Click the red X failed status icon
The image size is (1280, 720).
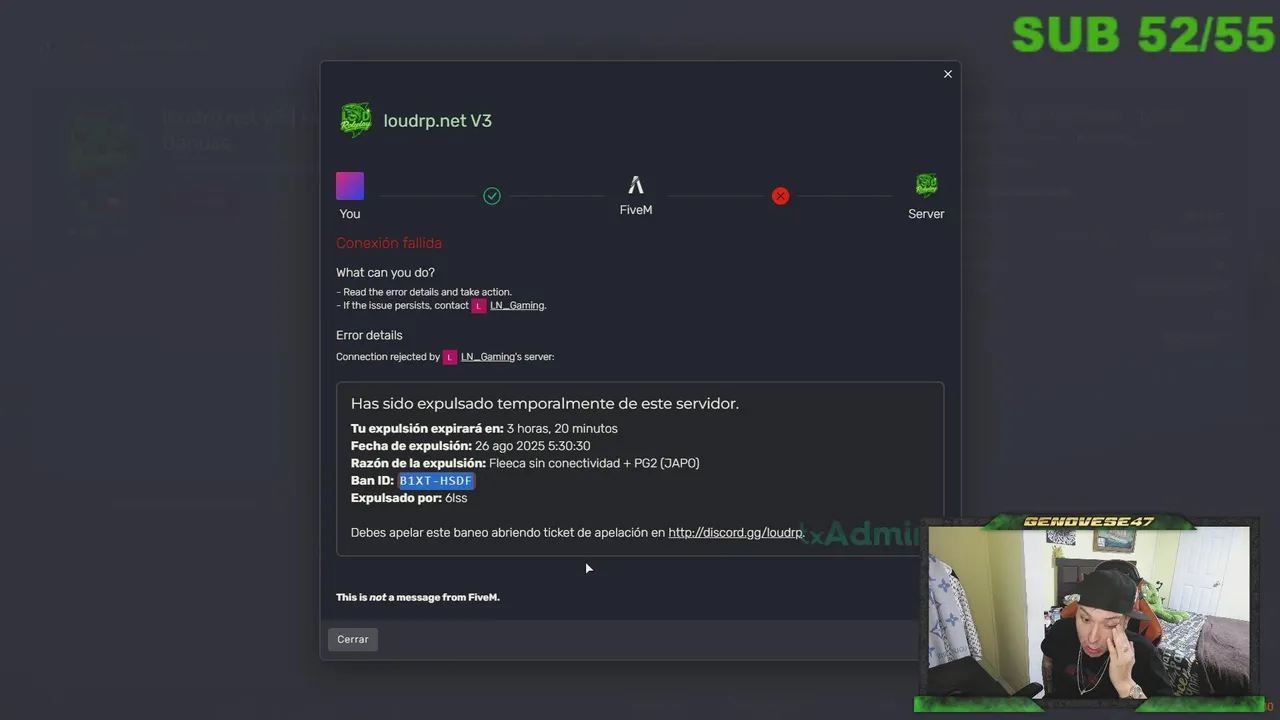[781, 196]
